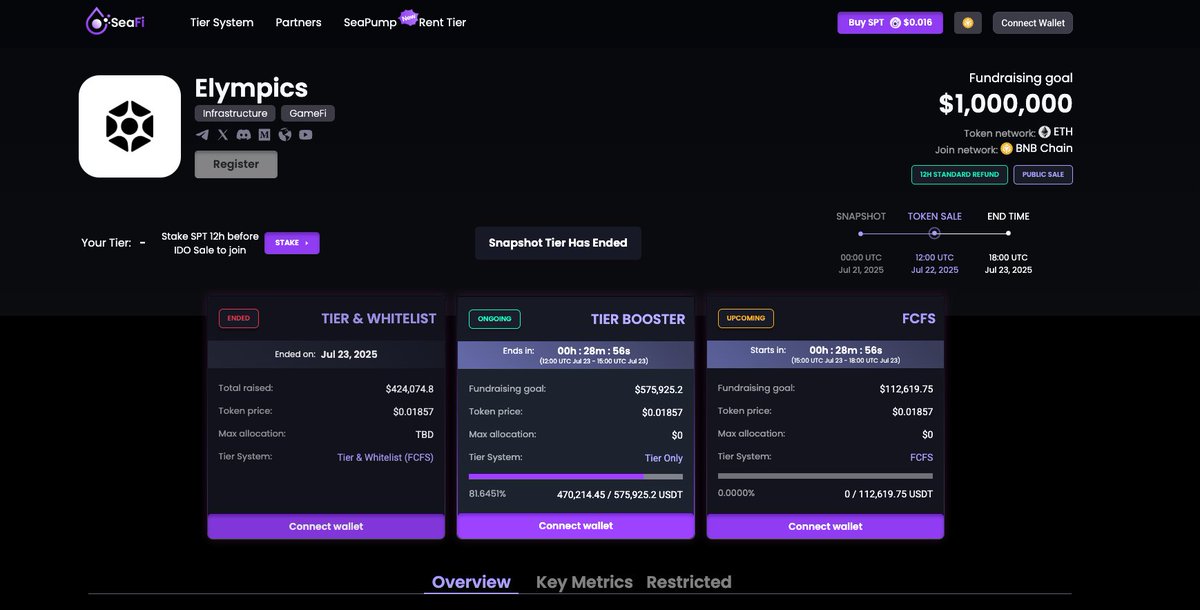Click the End Time timeline dot

click(x=1008, y=233)
